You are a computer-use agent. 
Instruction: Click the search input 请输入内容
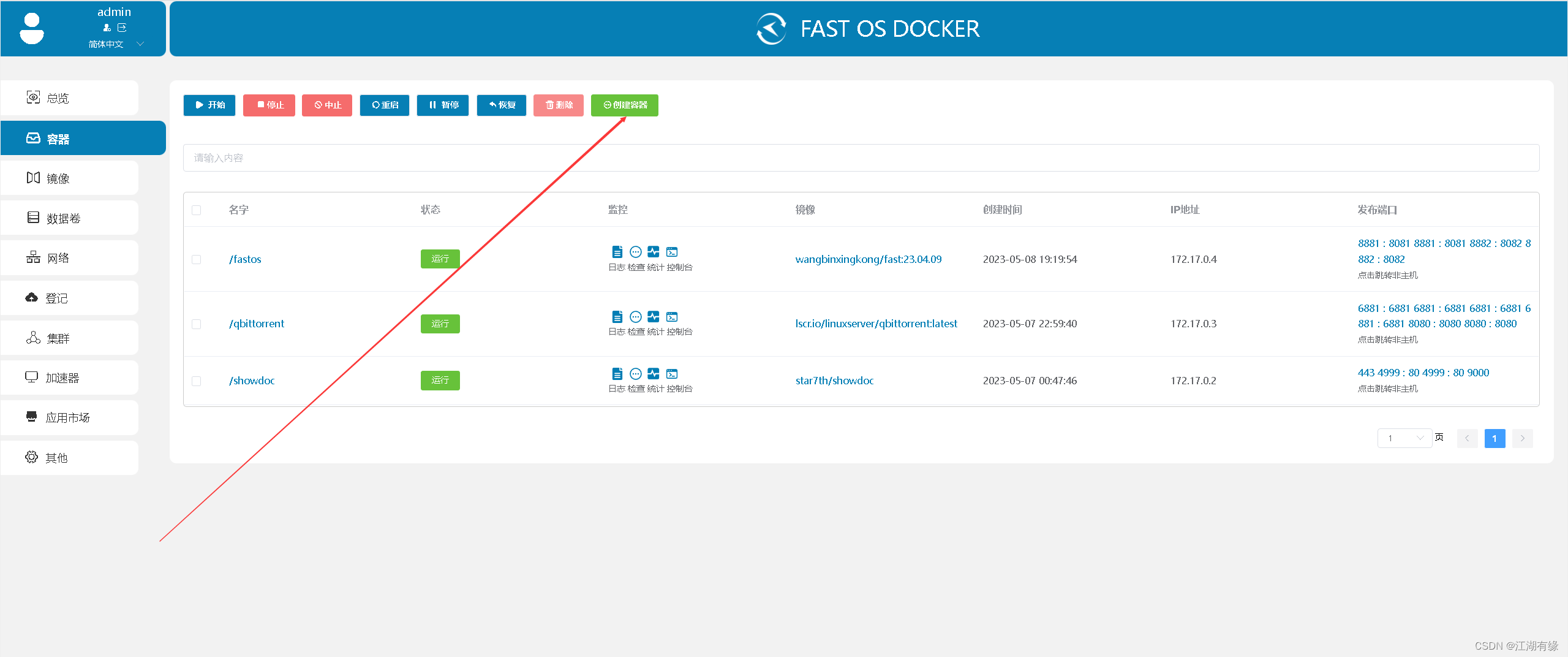pyautogui.click(x=861, y=158)
